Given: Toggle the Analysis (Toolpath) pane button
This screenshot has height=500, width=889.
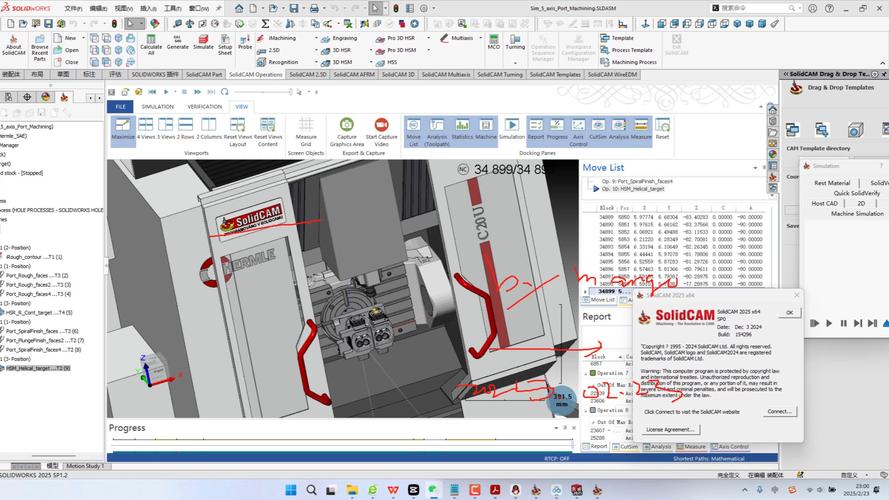Looking at the screenshot, I should pos(437,132).
